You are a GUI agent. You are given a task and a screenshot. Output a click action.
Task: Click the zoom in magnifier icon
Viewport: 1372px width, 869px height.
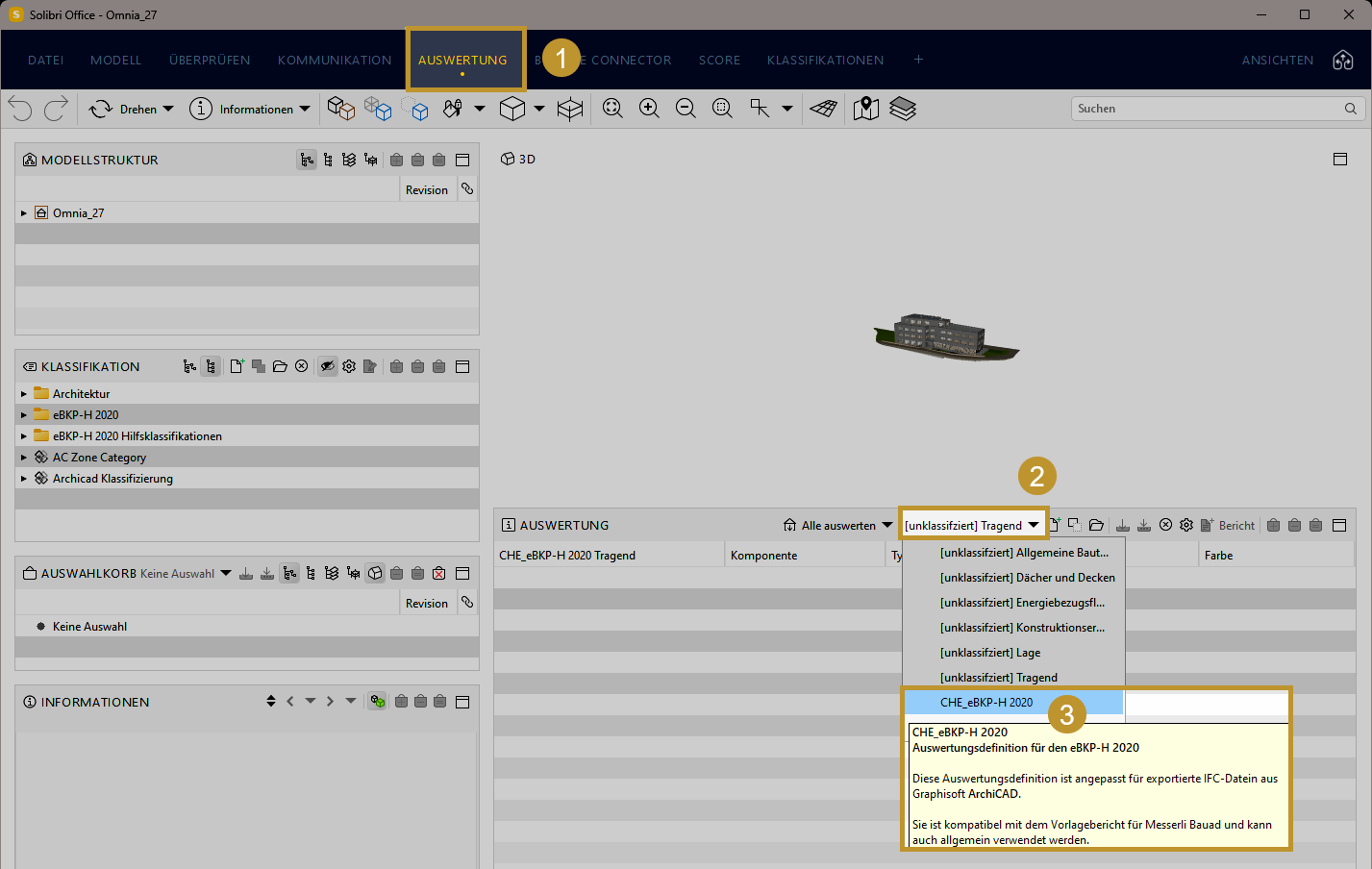[649, 109]
